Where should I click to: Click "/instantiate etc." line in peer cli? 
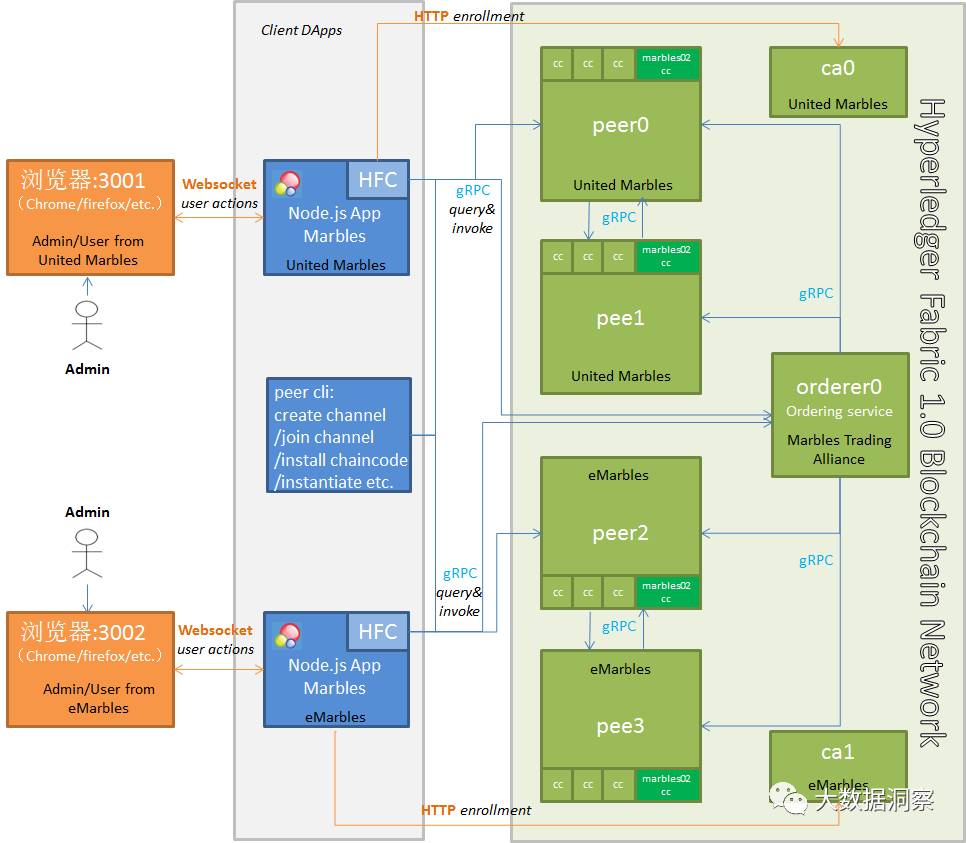tap(334, 482)
